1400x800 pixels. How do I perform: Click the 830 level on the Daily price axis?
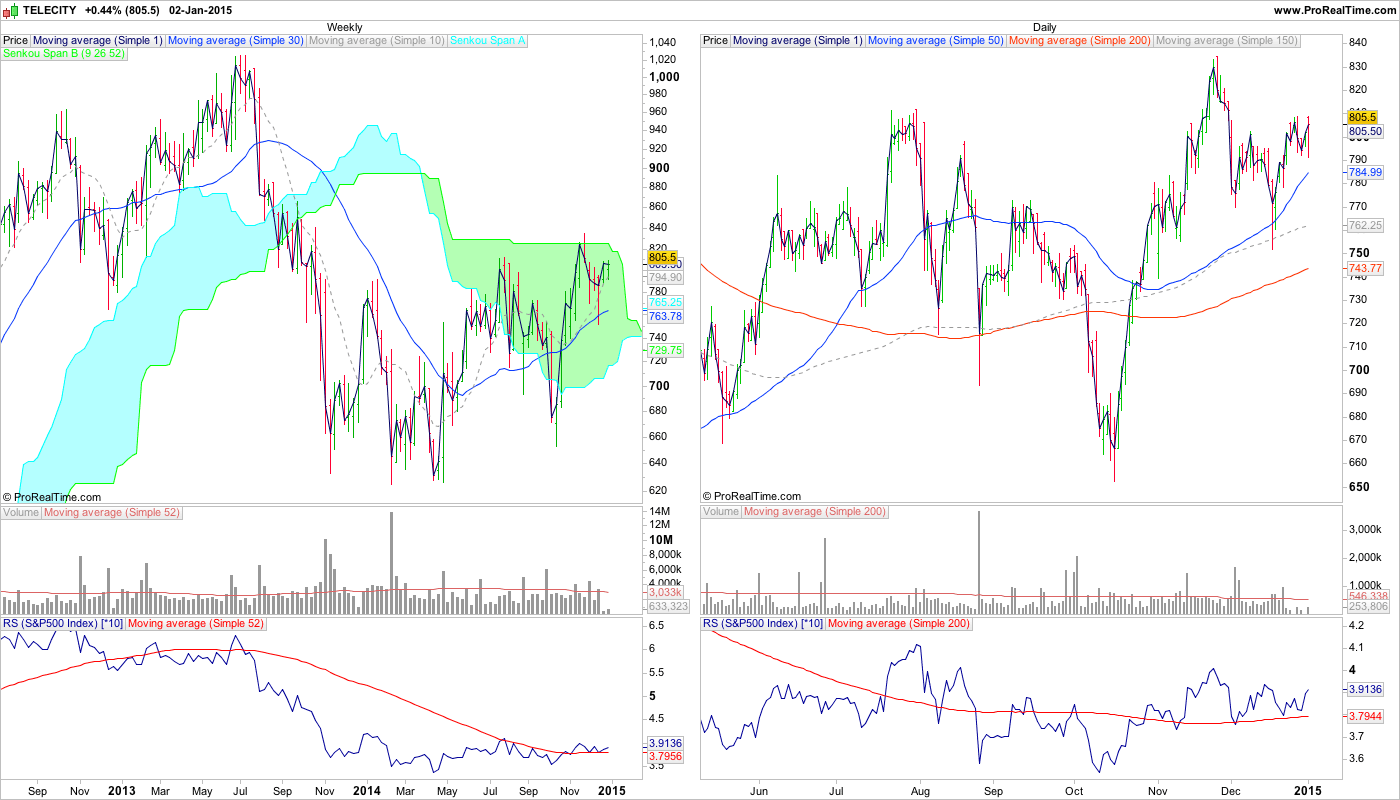pos(1358,67)
